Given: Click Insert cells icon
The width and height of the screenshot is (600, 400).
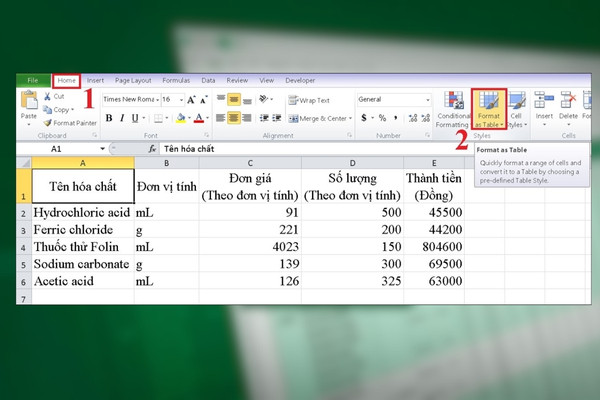Looking at the screenshot, I should tap(544, 100).
